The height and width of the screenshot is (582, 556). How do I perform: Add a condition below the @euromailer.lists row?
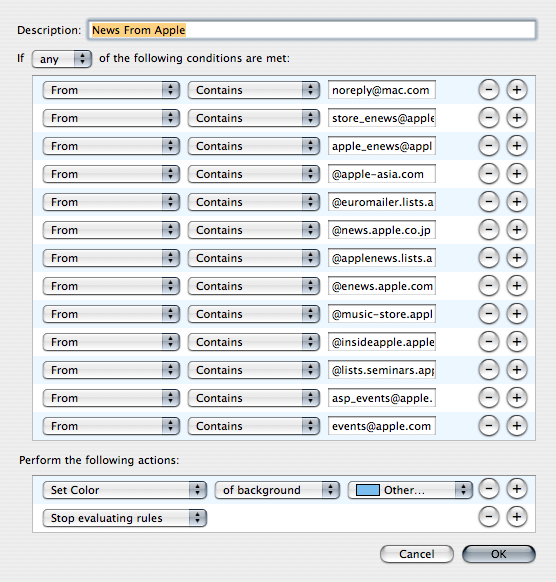click(517, 202)
